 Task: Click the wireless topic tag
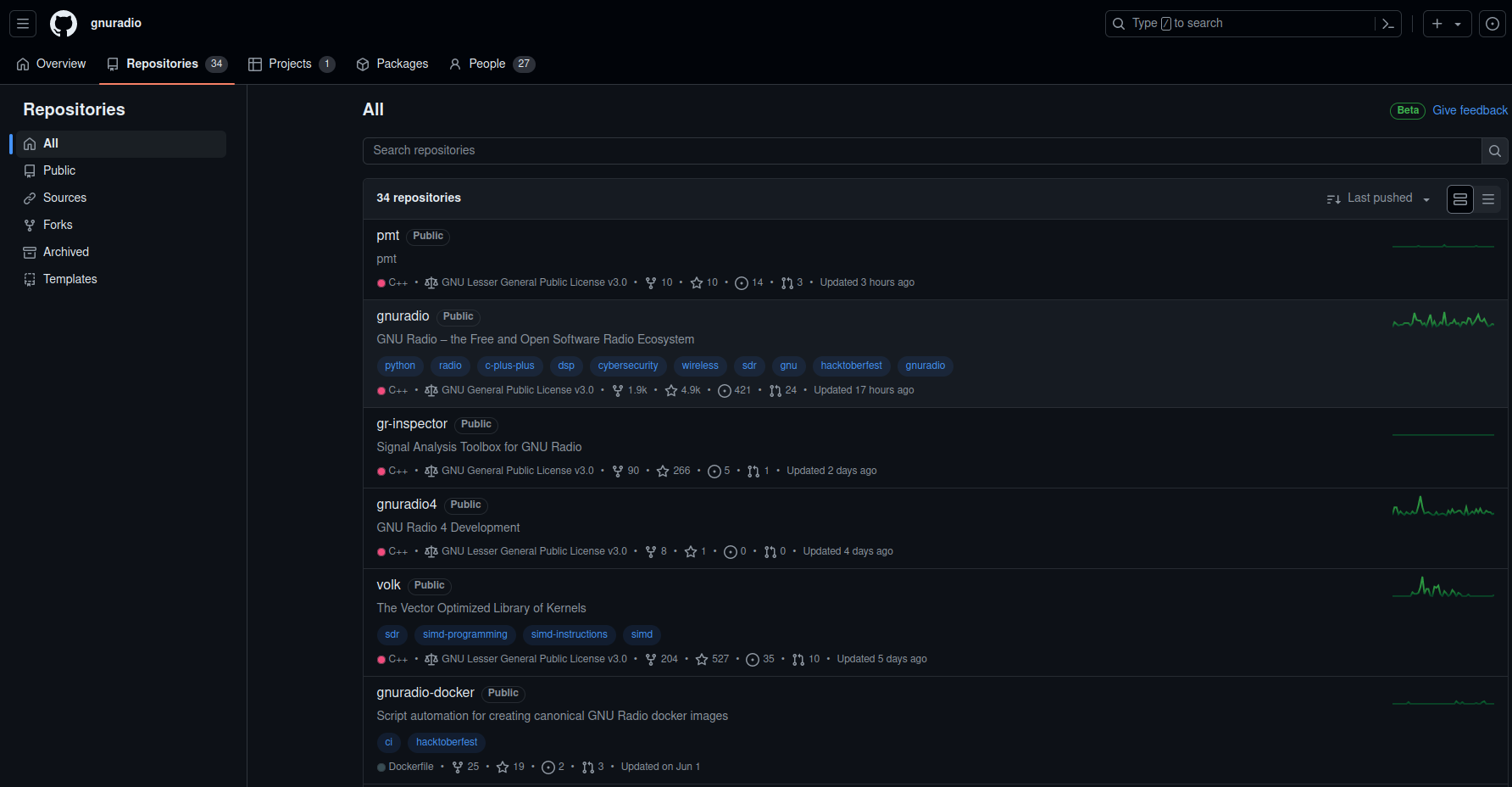[700, 366]
